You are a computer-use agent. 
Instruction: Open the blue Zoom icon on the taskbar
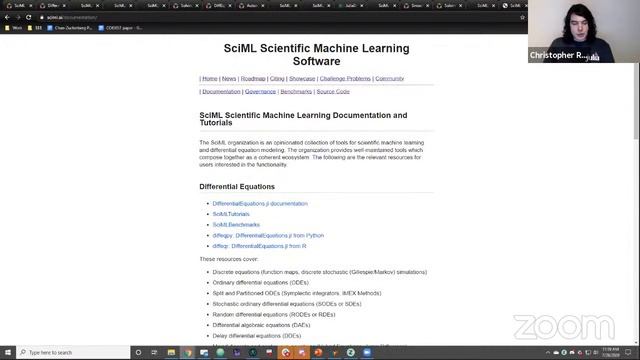click(x=367, y=352)
